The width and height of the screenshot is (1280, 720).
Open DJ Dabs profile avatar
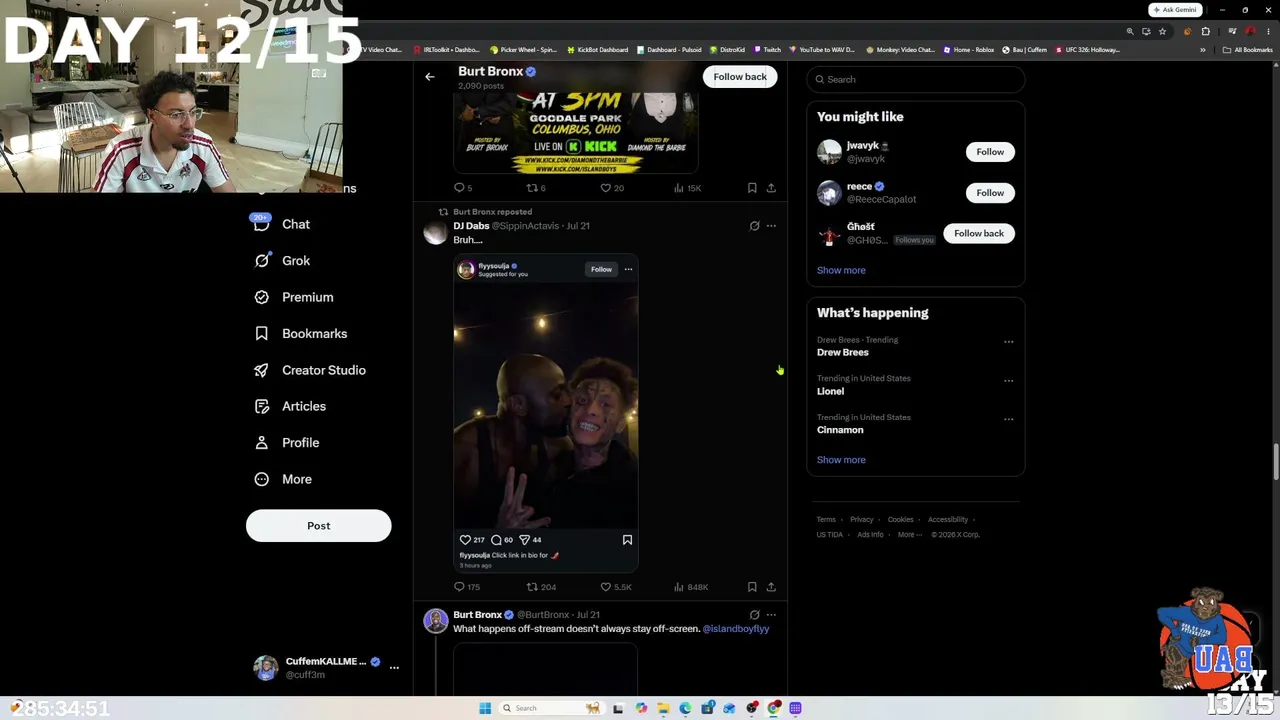coord(435,232)
